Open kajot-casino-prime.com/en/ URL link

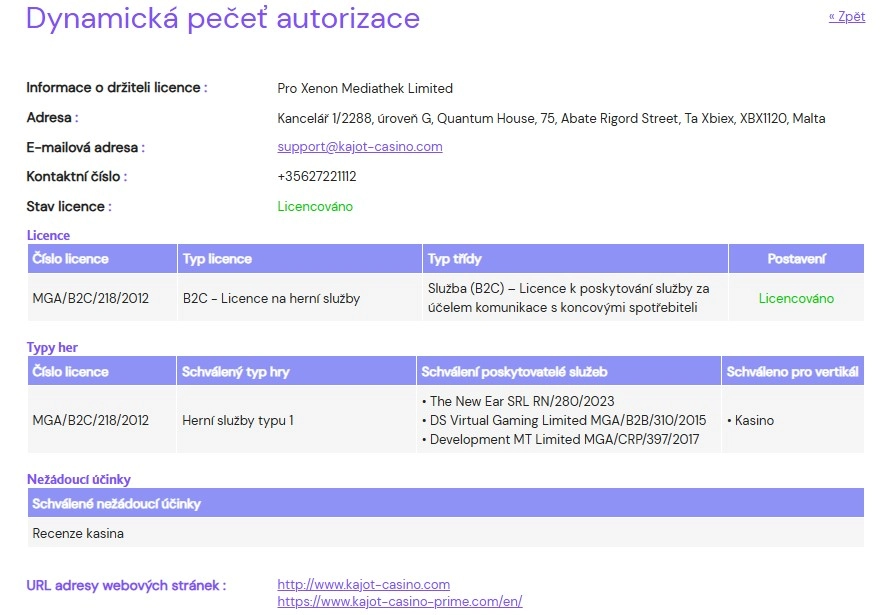click(399, 601)
